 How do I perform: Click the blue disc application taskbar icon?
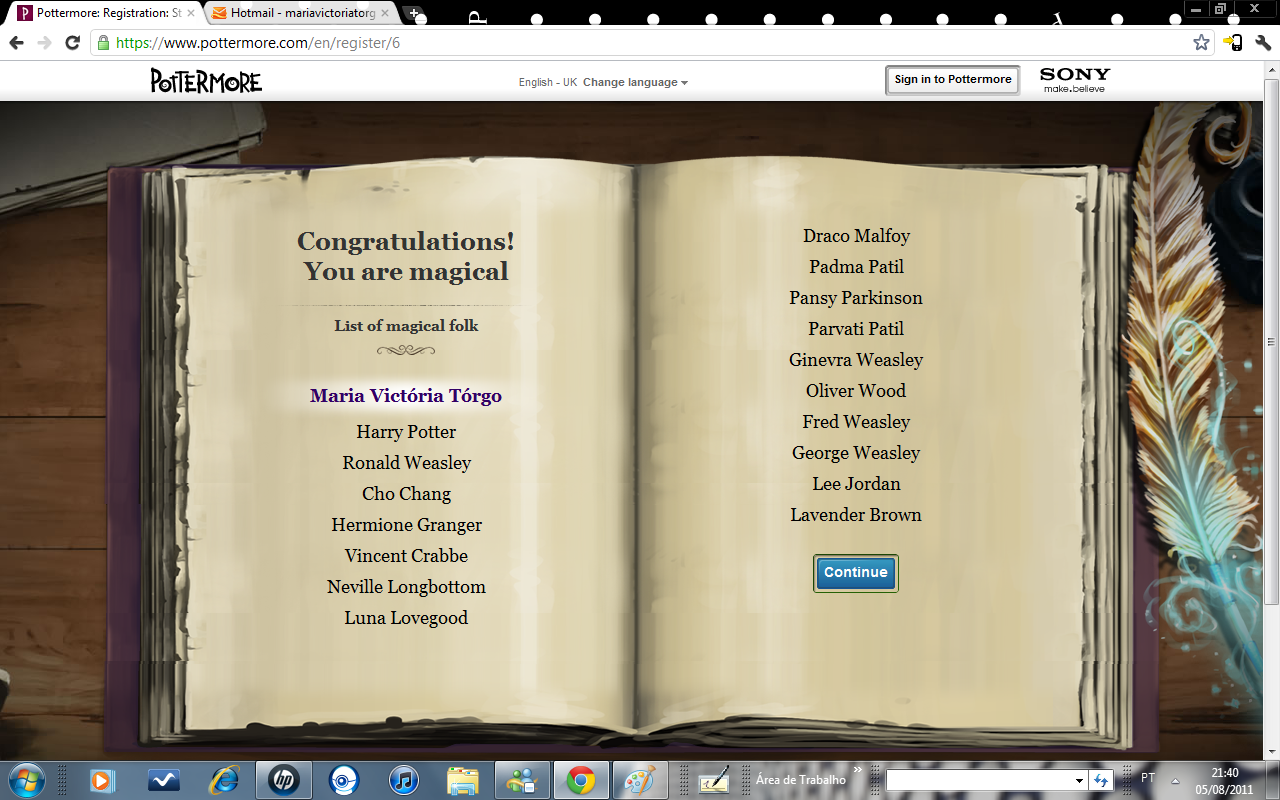(x=343, y=780)
